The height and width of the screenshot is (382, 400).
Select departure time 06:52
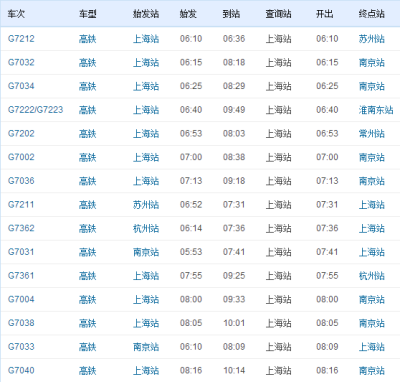point(191,204)
